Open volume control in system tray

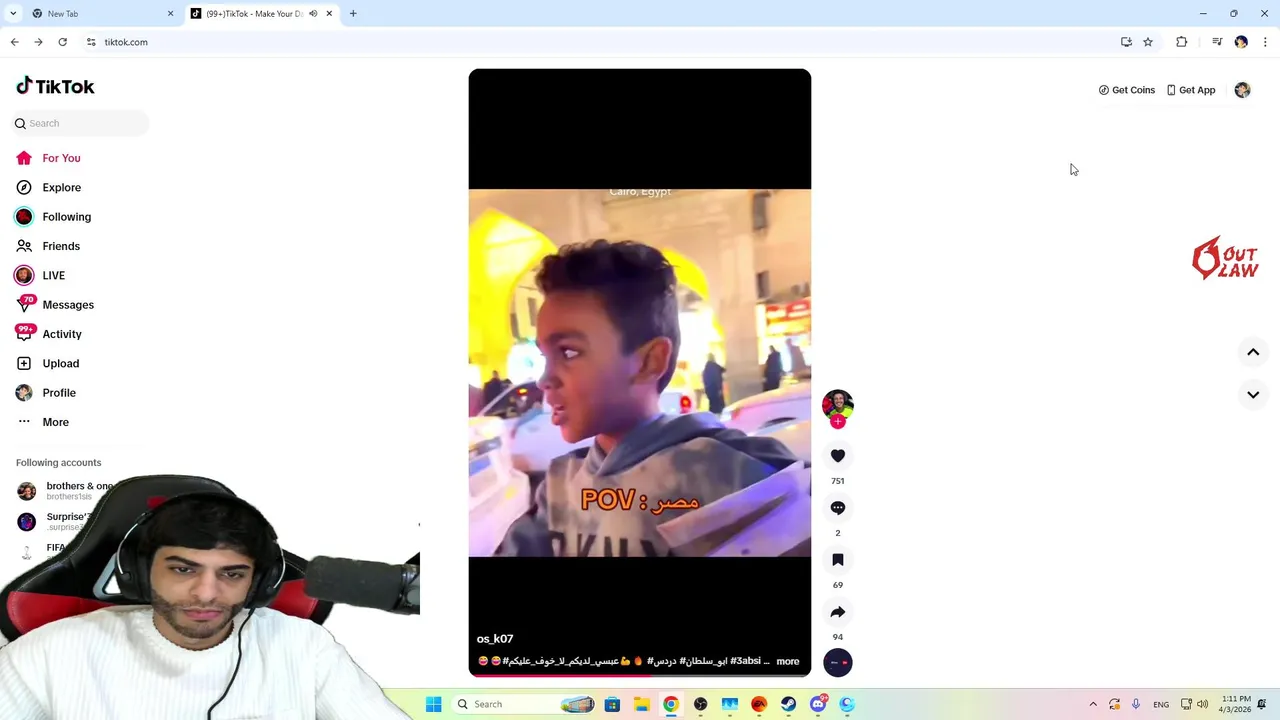pos(1202,704)
